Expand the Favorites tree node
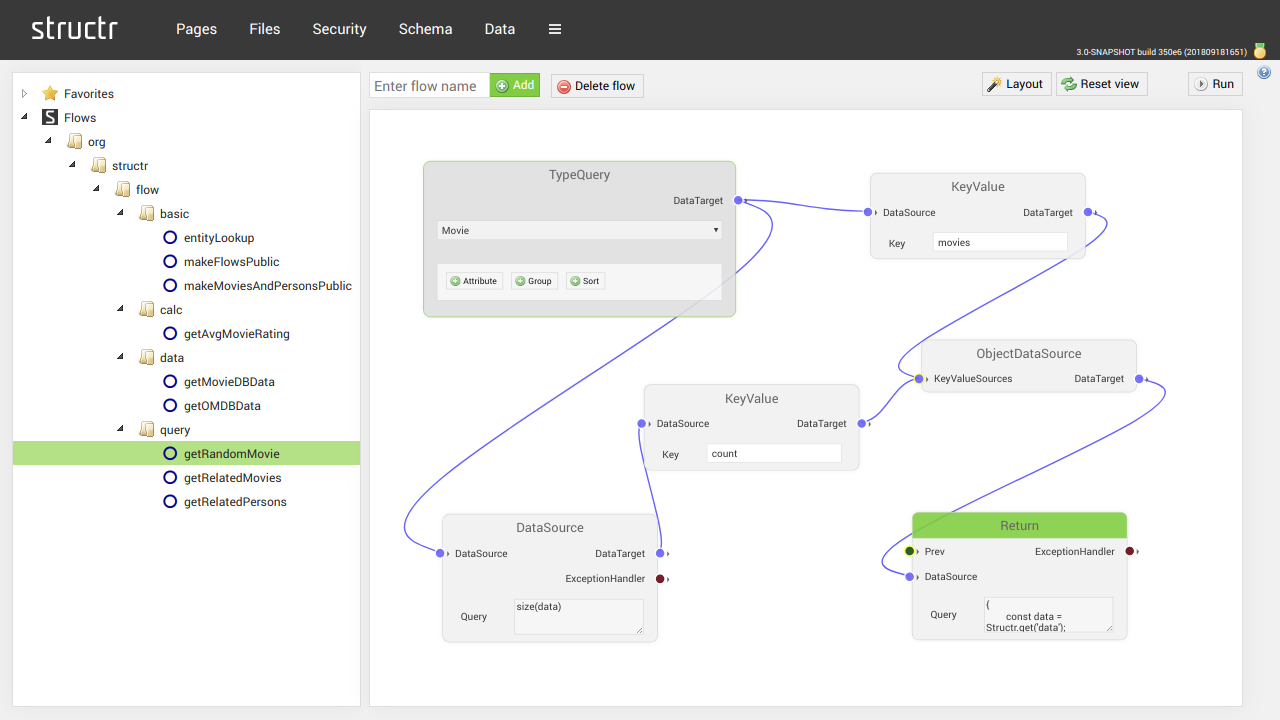This screenshot has height=720, width=1280. click(23, 93)
